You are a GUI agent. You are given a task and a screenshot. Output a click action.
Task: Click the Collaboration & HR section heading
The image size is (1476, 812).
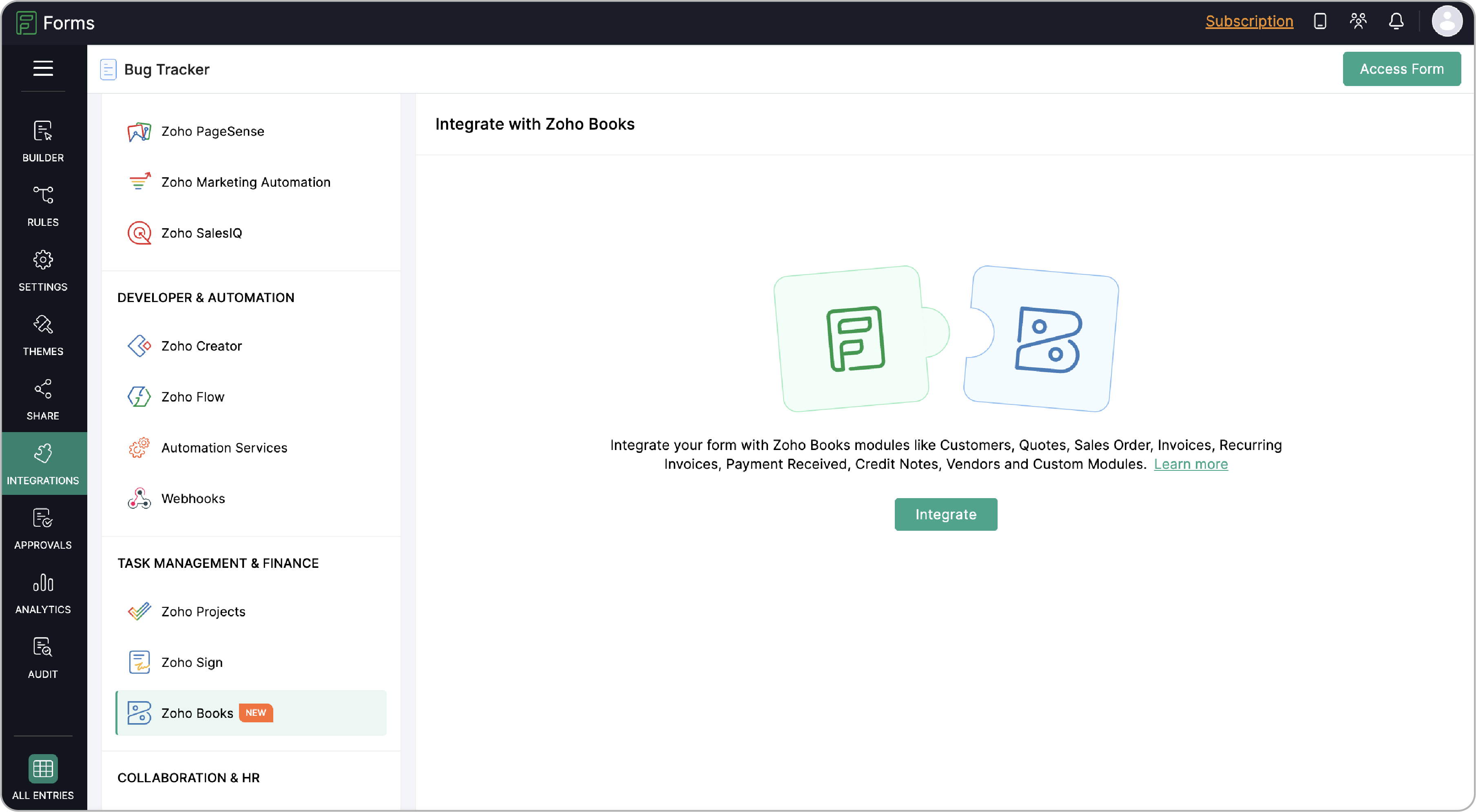coord(188,778)
